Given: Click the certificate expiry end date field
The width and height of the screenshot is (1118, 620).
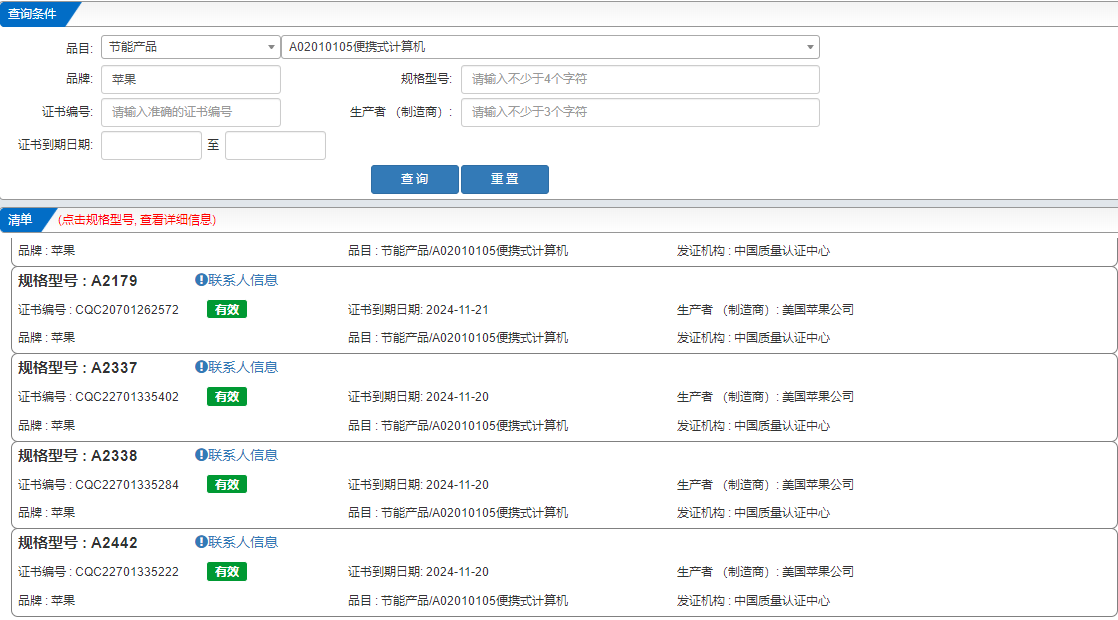Looking at the screenshot, I should click(275, 145).
